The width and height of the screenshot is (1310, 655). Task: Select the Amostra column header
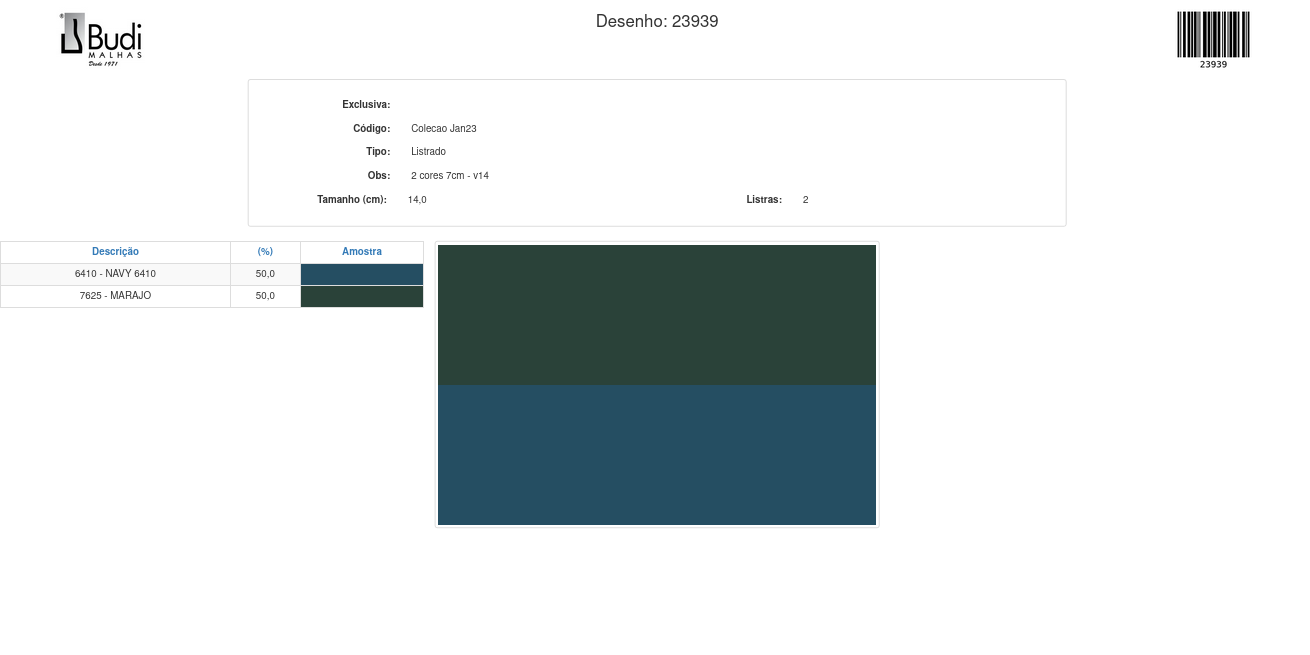point(362,252)
